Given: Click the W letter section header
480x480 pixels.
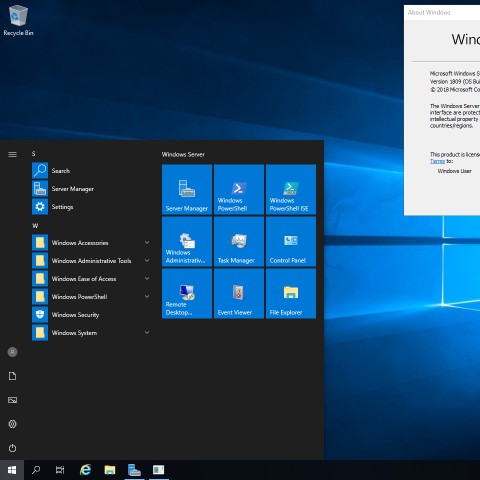Looking at the screenshot, I should 35,226.
